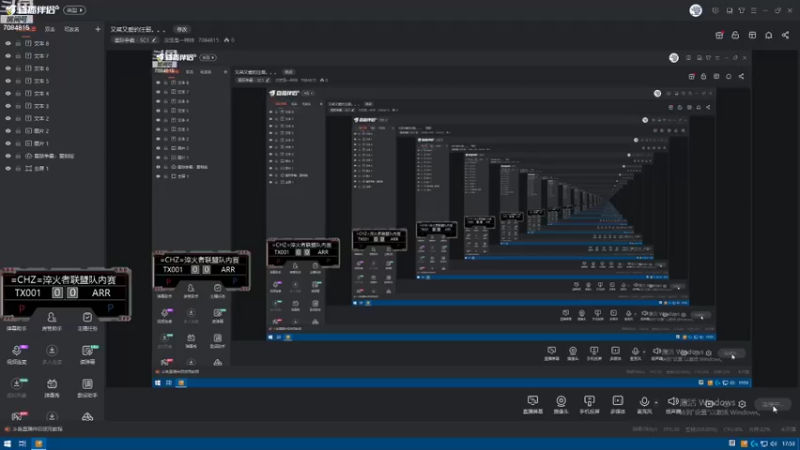The width and height of the screenshot is (800, 450).
Task: Switch to the 7084816 scene tab
Action: tap(19, 29)
